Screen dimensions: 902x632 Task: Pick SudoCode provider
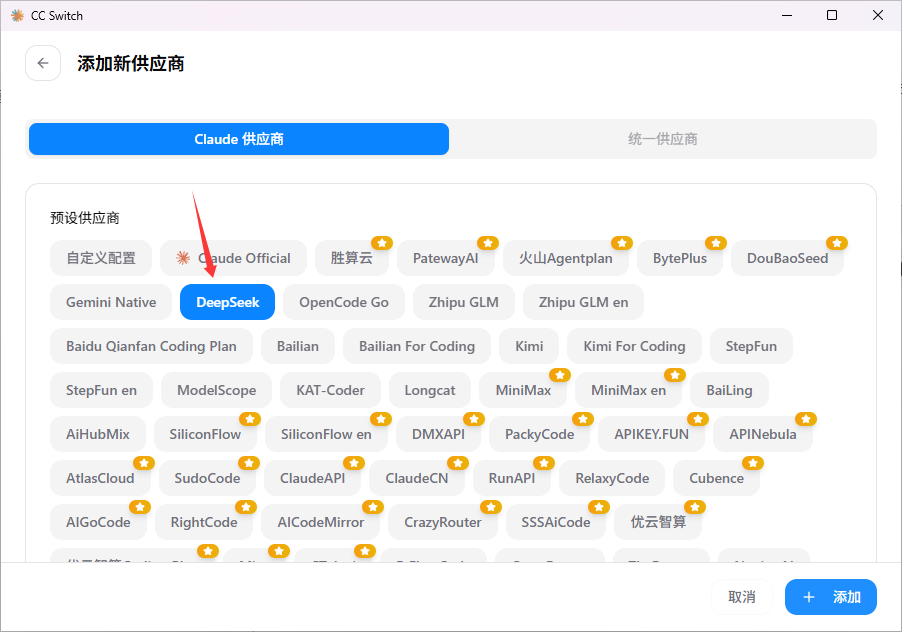point(207,478)
